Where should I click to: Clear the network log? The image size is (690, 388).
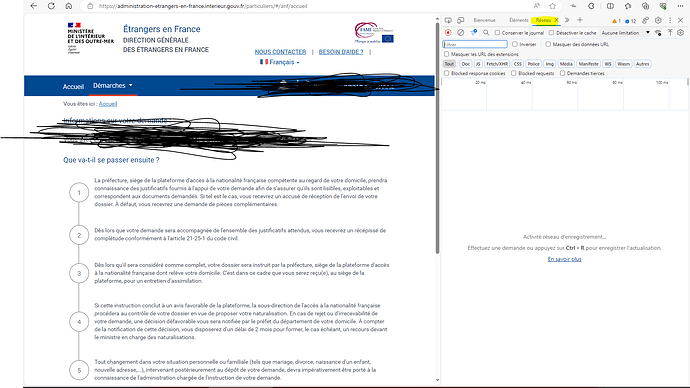click(460, 33)
